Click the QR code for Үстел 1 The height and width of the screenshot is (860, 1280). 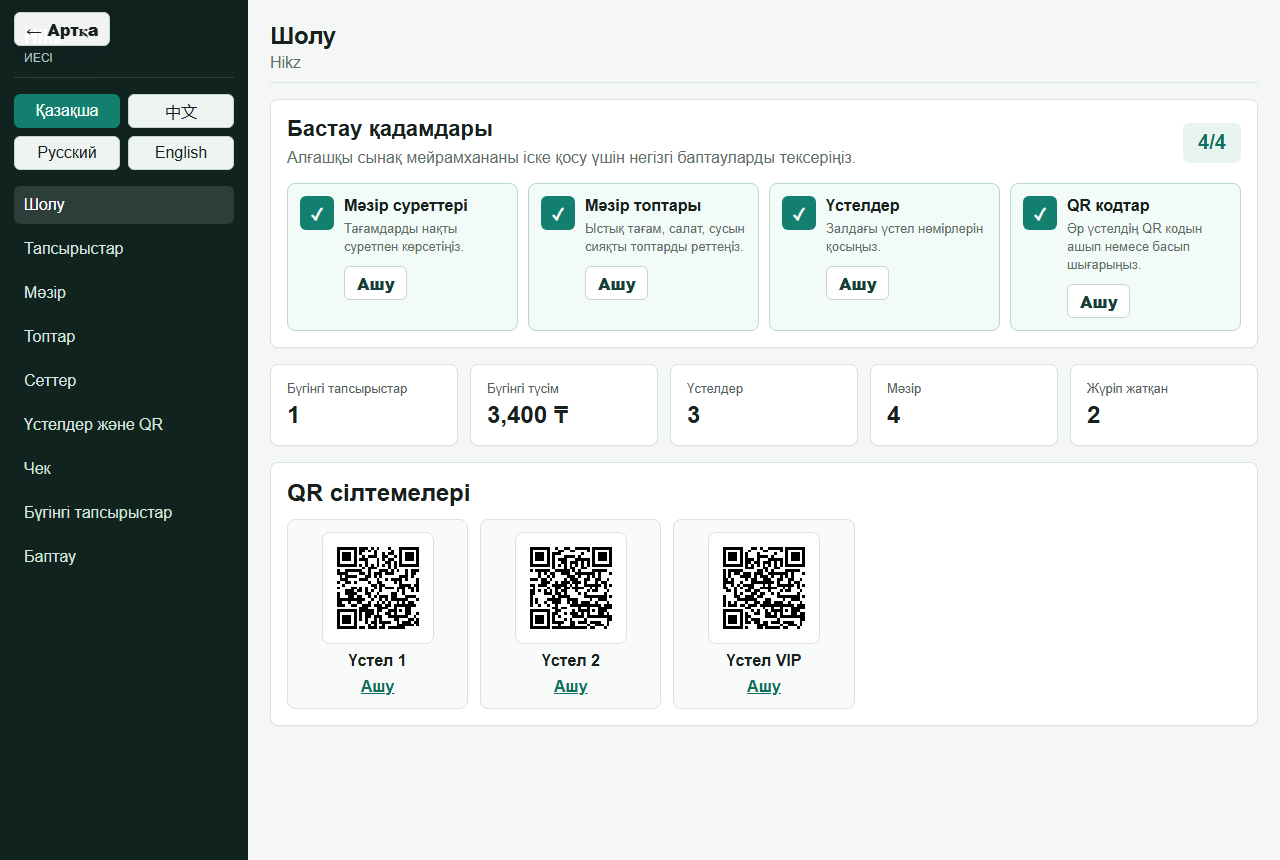point(378,588)
